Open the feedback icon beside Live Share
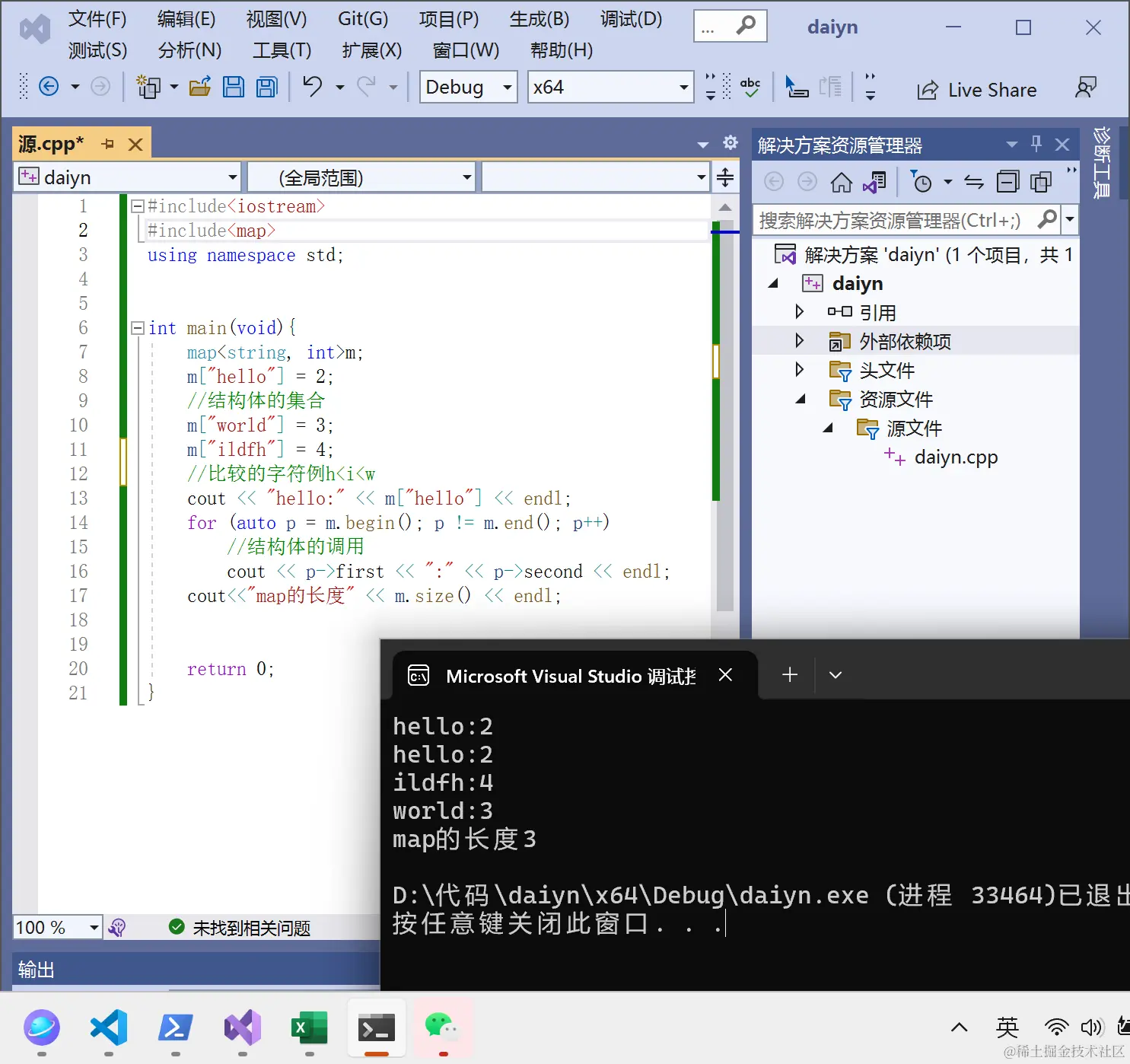The width and height of the screenshot is (1130, 1064). coord(1086,87)
